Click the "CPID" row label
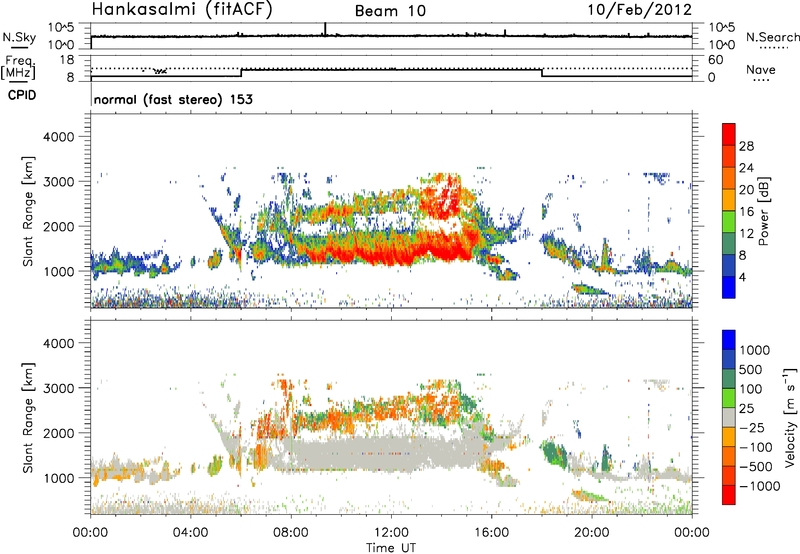The width and height of the screenshot is (800, 554). 22,95
